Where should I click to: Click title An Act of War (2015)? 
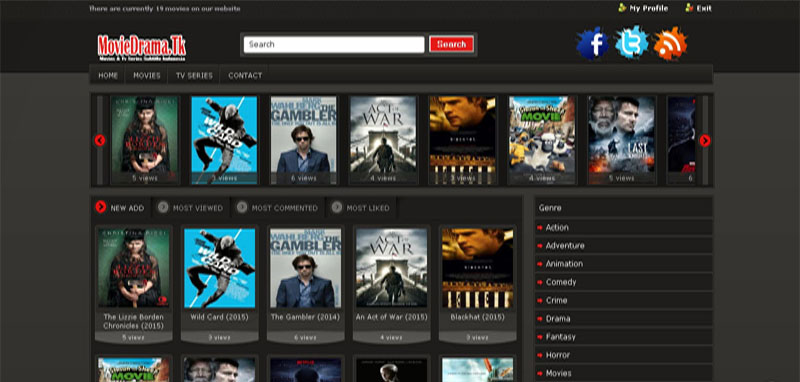click(391, 317)
